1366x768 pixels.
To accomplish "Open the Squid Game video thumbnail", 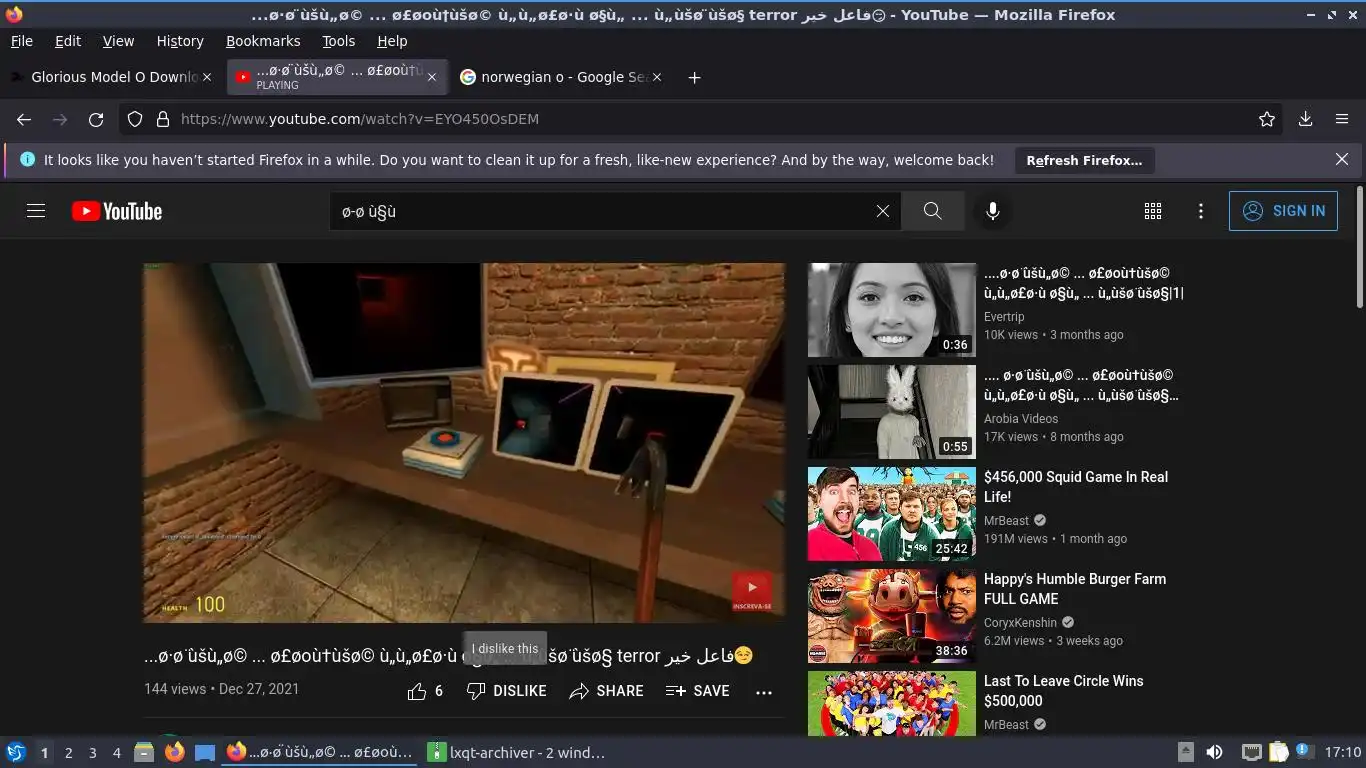I will tap(892, 514).
